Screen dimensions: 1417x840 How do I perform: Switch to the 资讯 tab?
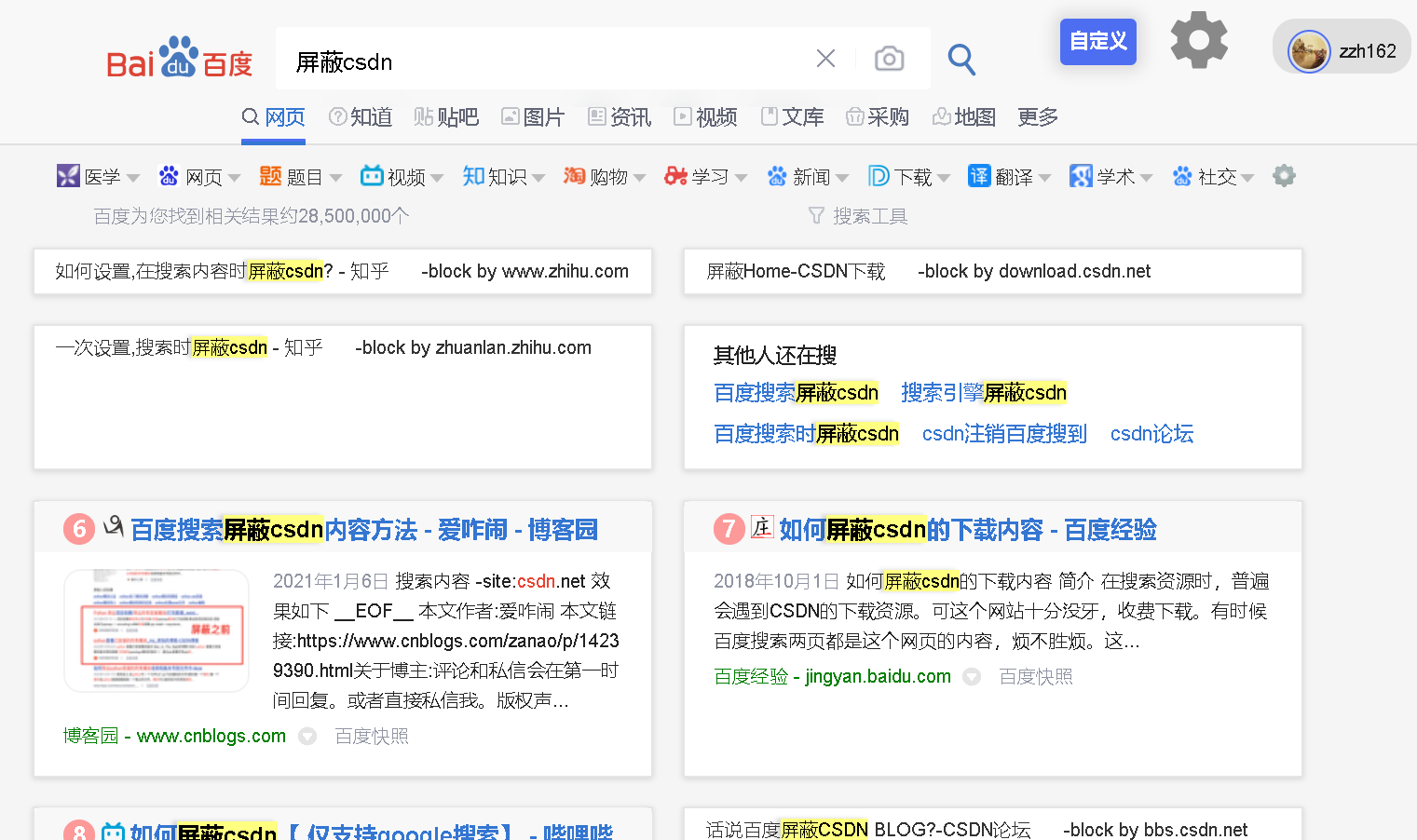point(620,117)
